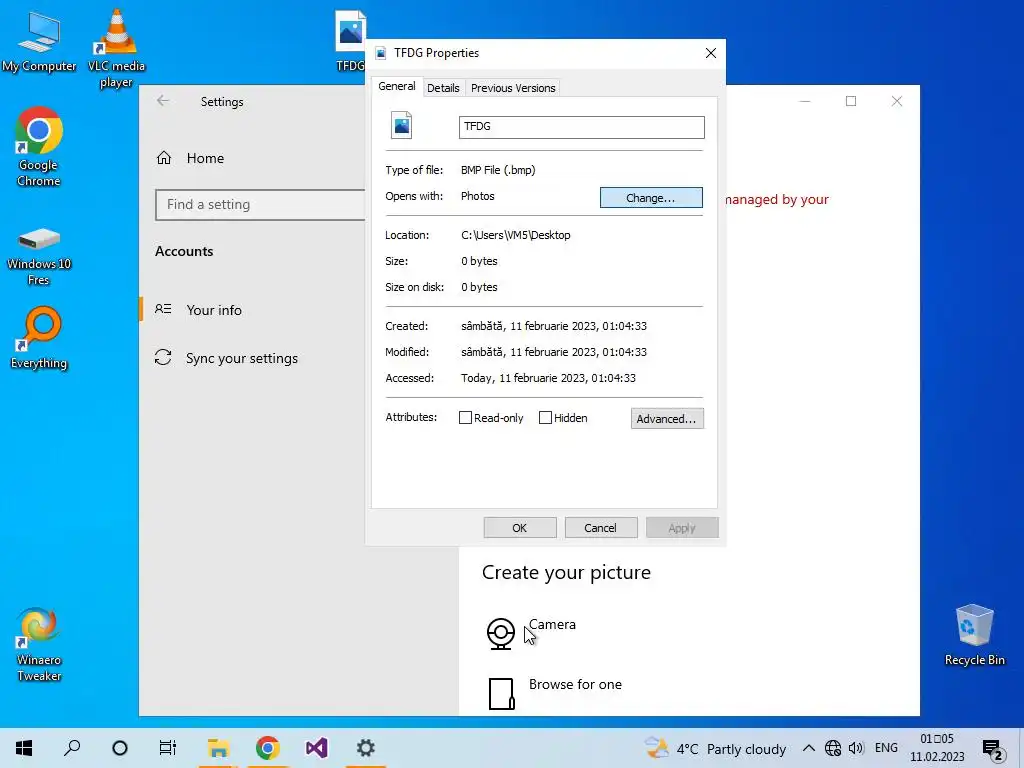This screenshot has width=1024, height=768.
Task: Switch to the General tab
Action: coord(396,86)
